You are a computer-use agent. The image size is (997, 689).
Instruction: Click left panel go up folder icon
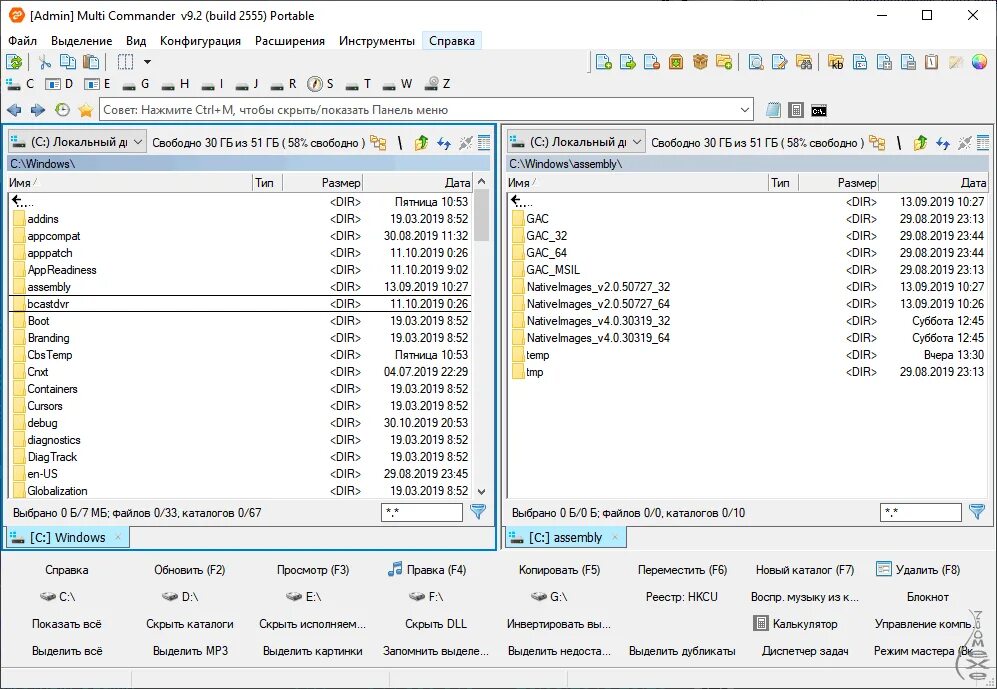coord(421,143)
